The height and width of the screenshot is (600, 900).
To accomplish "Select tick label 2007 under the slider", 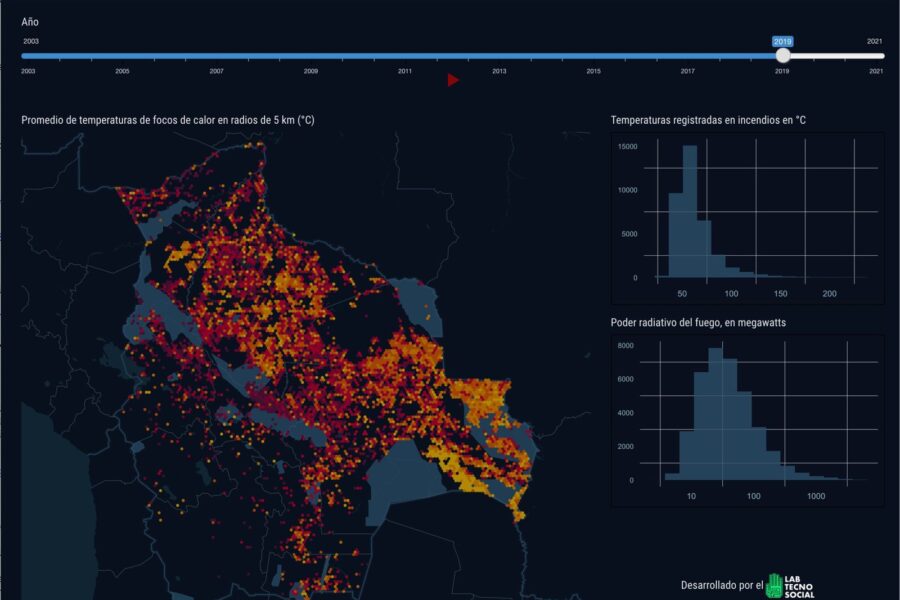I will [216, 71].
